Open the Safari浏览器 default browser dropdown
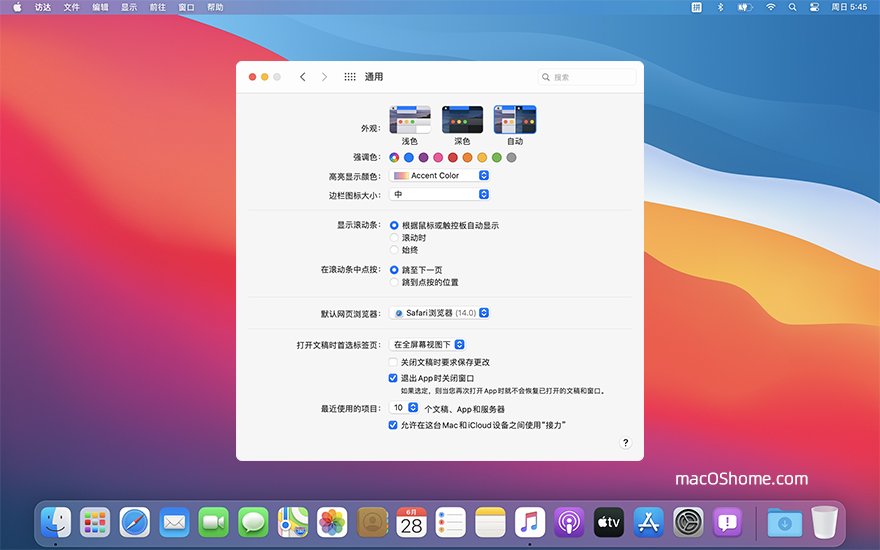 (x=439, y=313)
